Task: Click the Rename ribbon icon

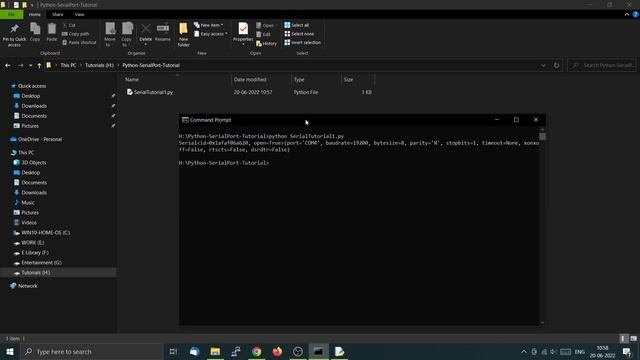Action: click(x=163, y=32)
